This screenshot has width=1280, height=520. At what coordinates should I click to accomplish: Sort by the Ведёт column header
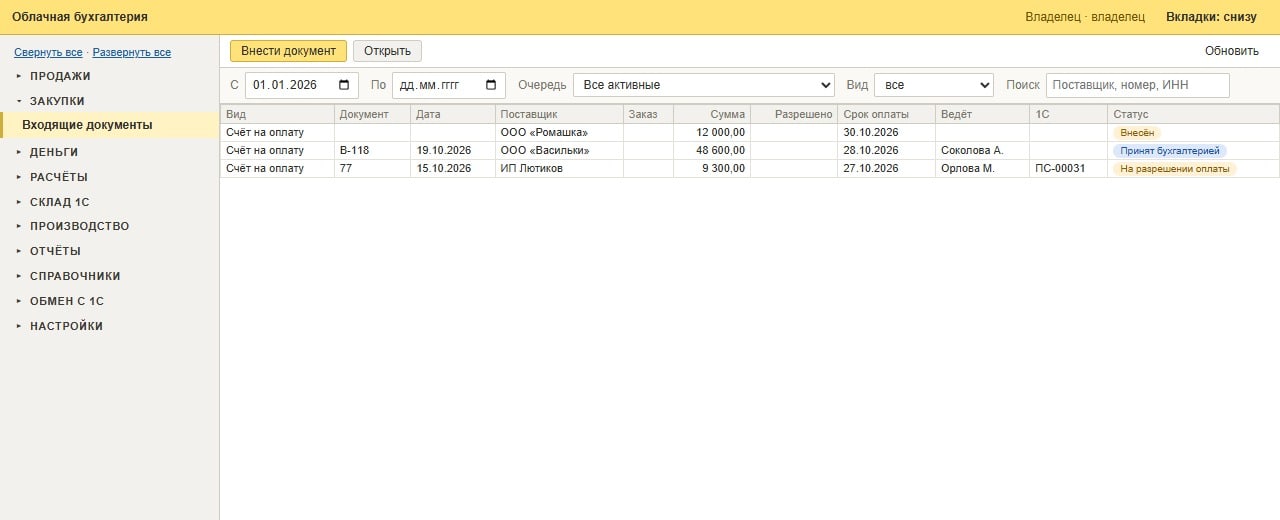click(x=982, y=114)
